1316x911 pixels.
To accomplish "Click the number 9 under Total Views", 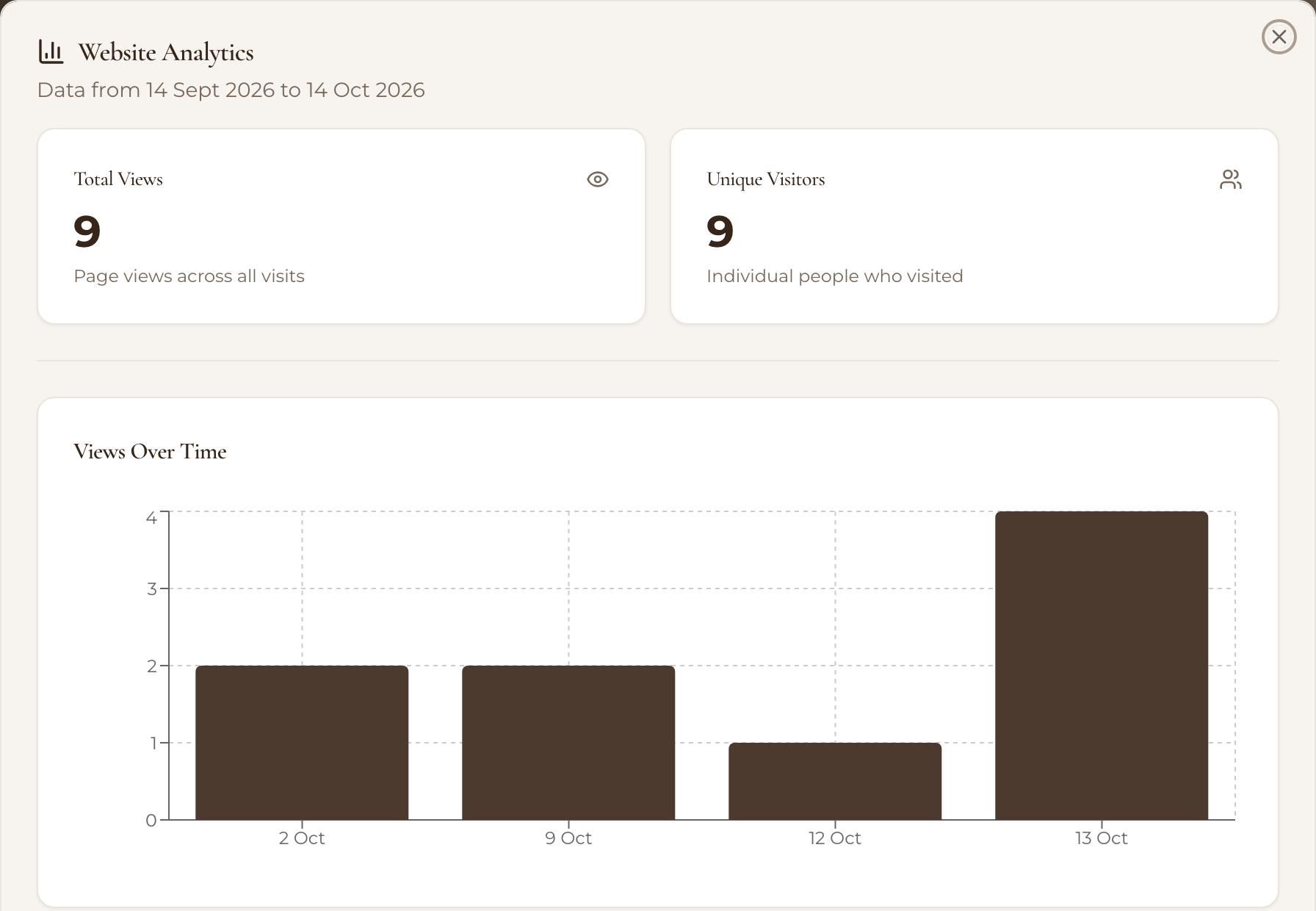I will (87, 231).
